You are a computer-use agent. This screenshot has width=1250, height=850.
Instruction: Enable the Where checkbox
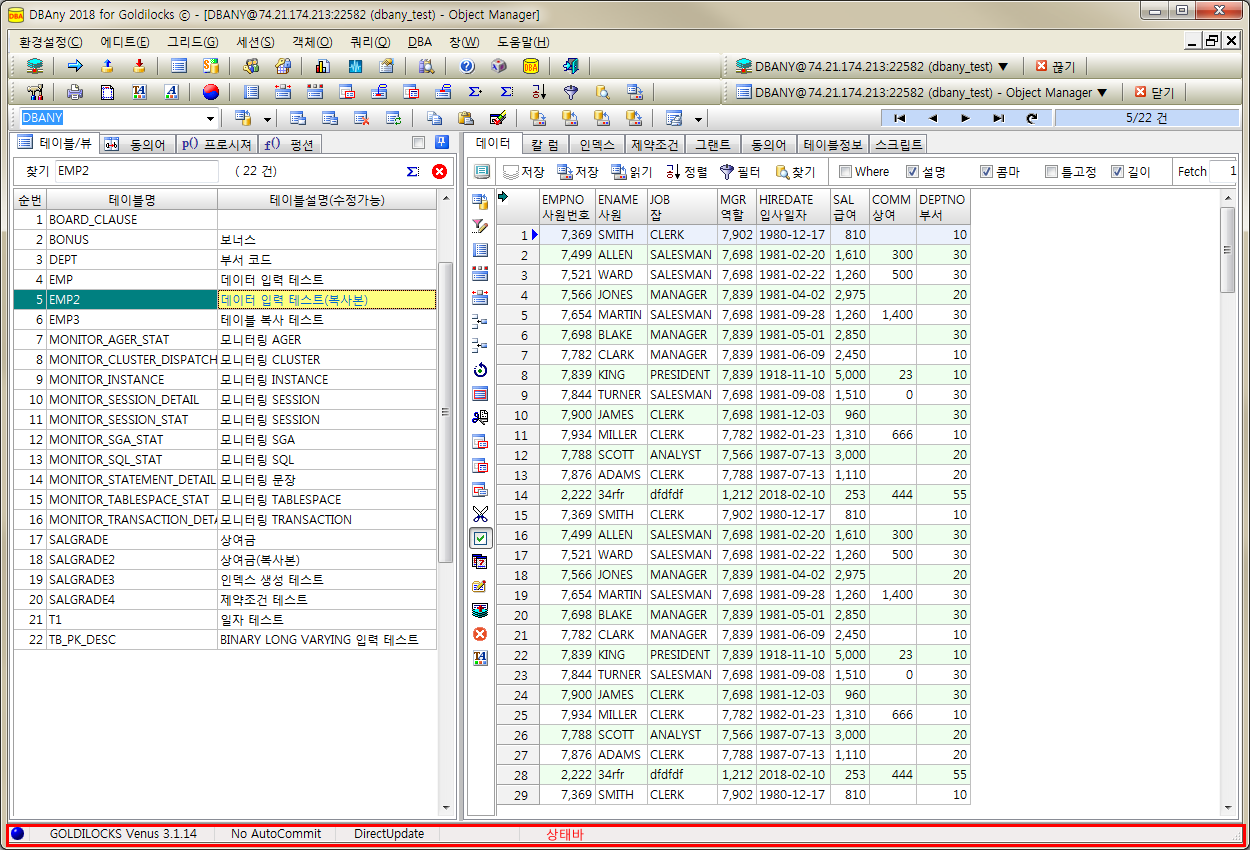click(x=846, y=171)
